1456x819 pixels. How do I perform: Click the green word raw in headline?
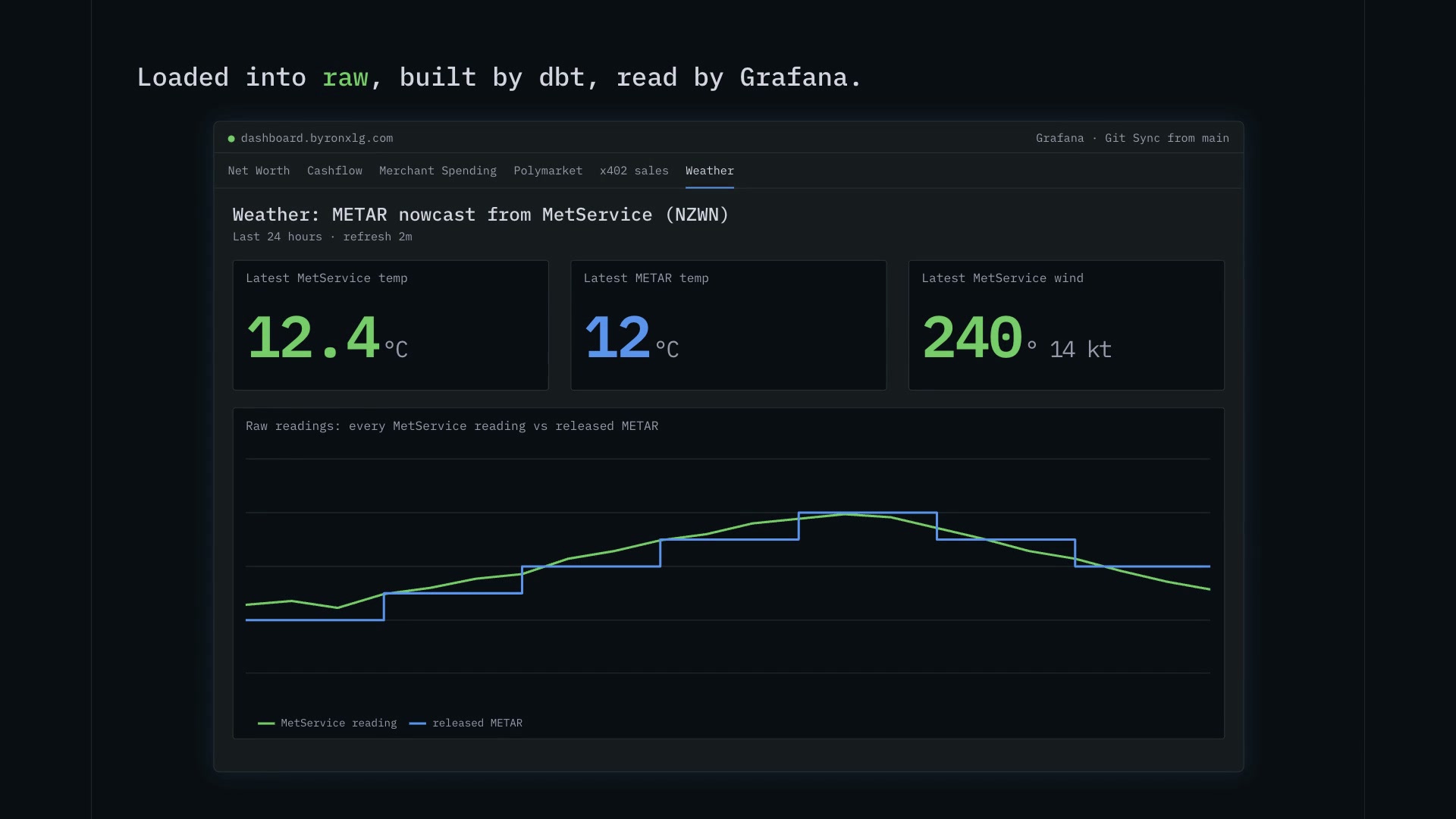(x=345, y=77)
